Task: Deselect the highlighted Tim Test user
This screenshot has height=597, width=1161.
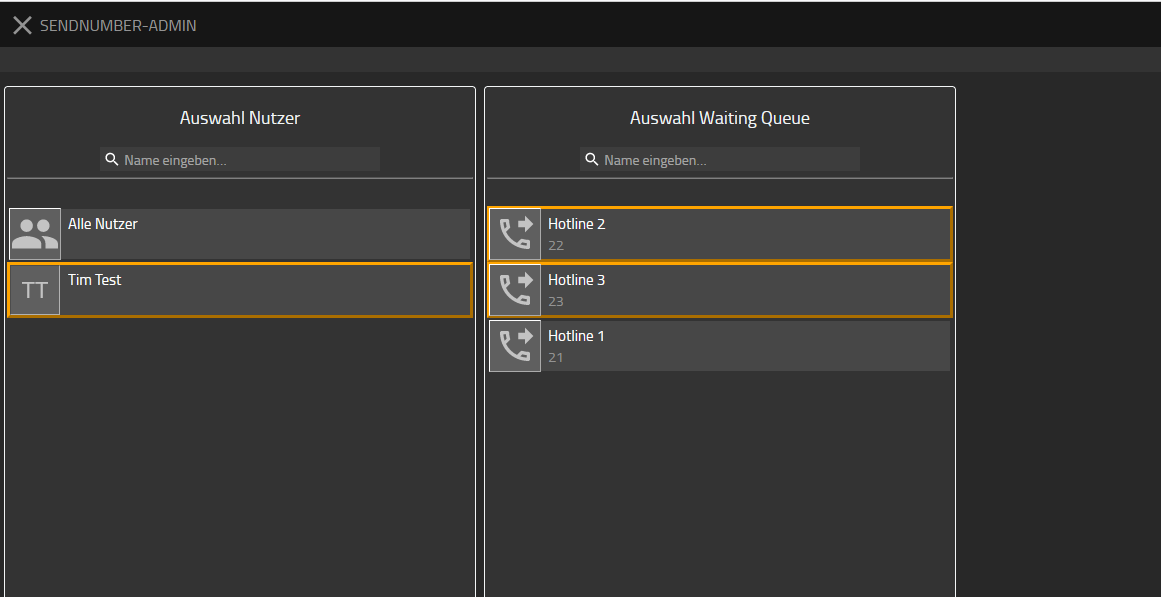Action: pos(240,290)
